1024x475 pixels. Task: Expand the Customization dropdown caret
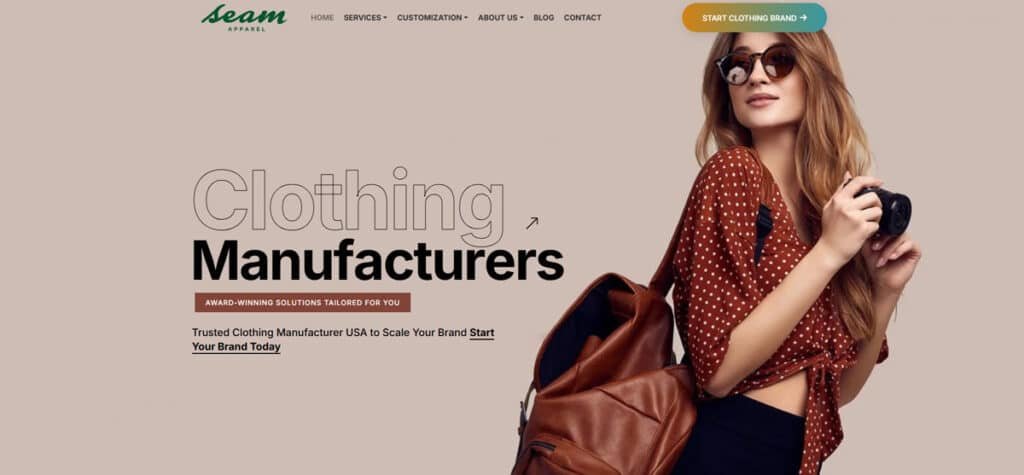pos(466,18)
